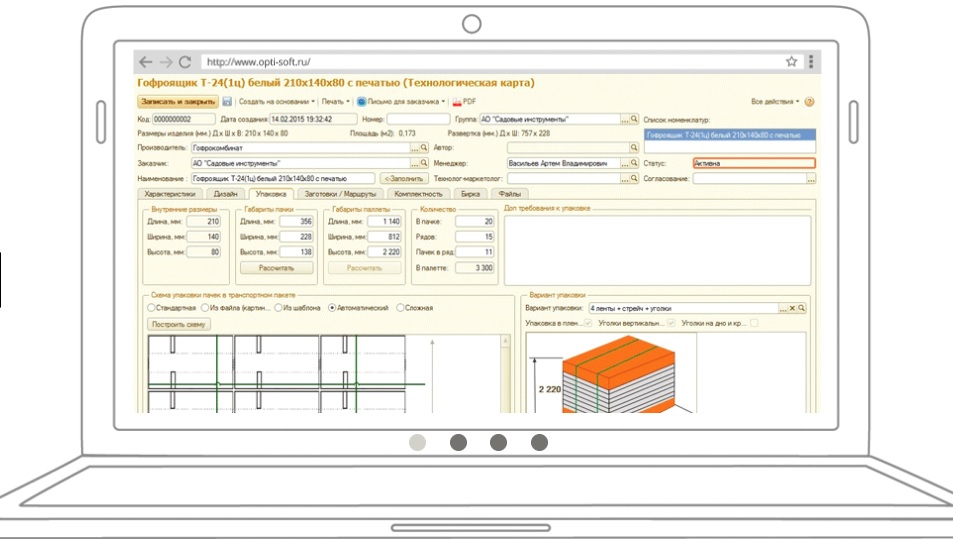Select the Сложная radio option

click(x=400, y=308)
